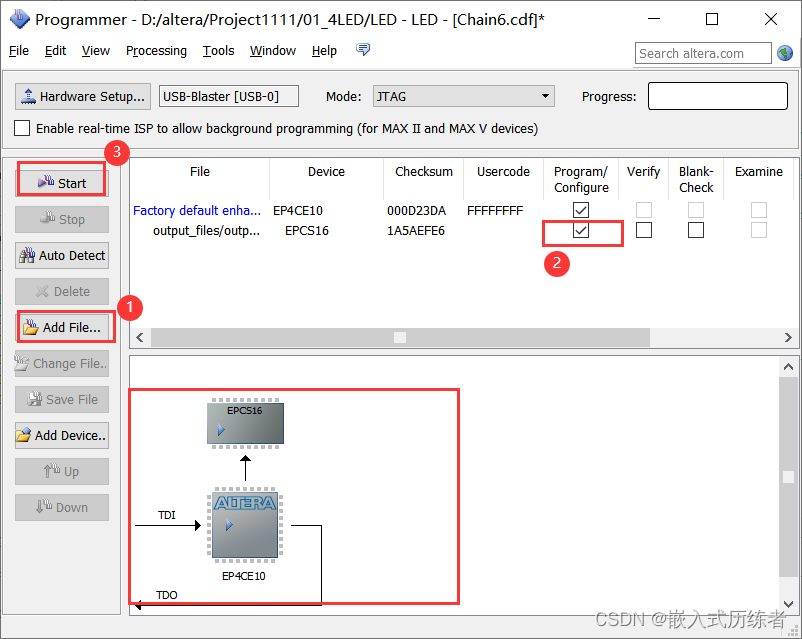Select the EPCS16 chip in chain diagram
The width and height of the screenshot is (802, 639).
[x=246, y=424]
